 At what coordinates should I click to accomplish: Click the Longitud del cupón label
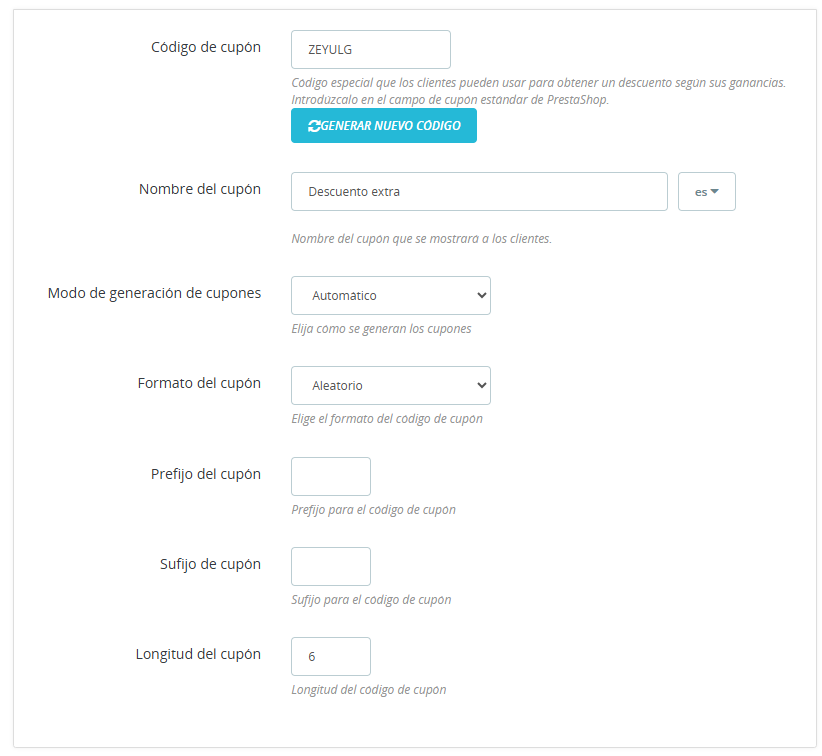point(198,654)
